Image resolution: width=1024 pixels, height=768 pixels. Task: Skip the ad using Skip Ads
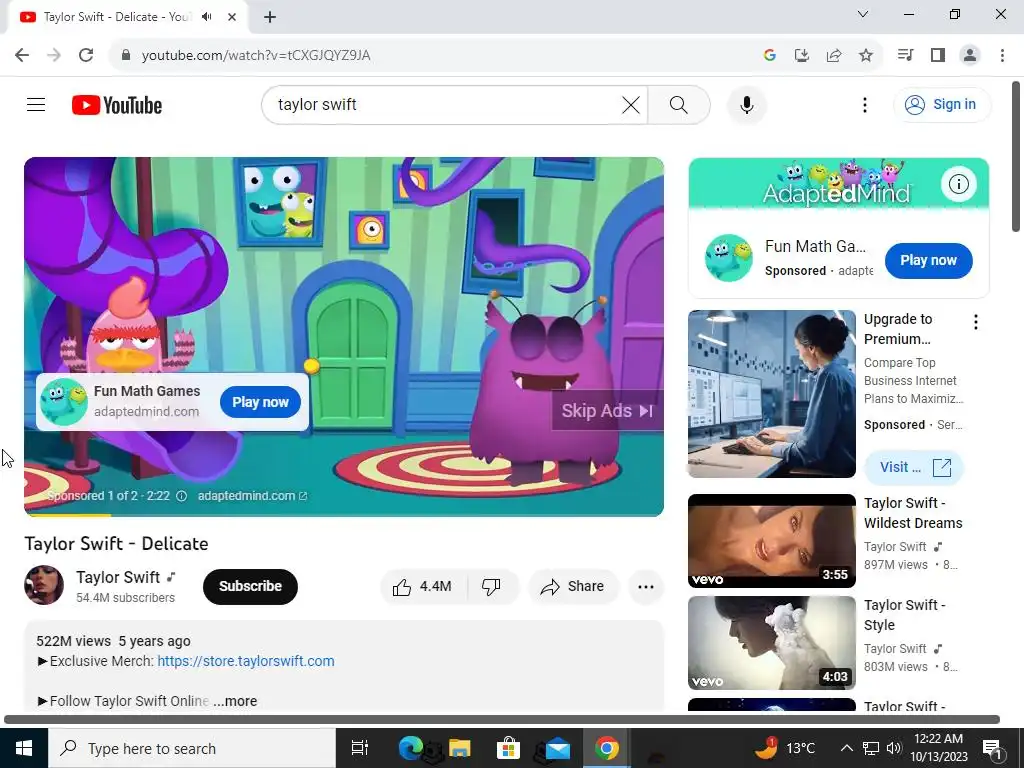607,411
